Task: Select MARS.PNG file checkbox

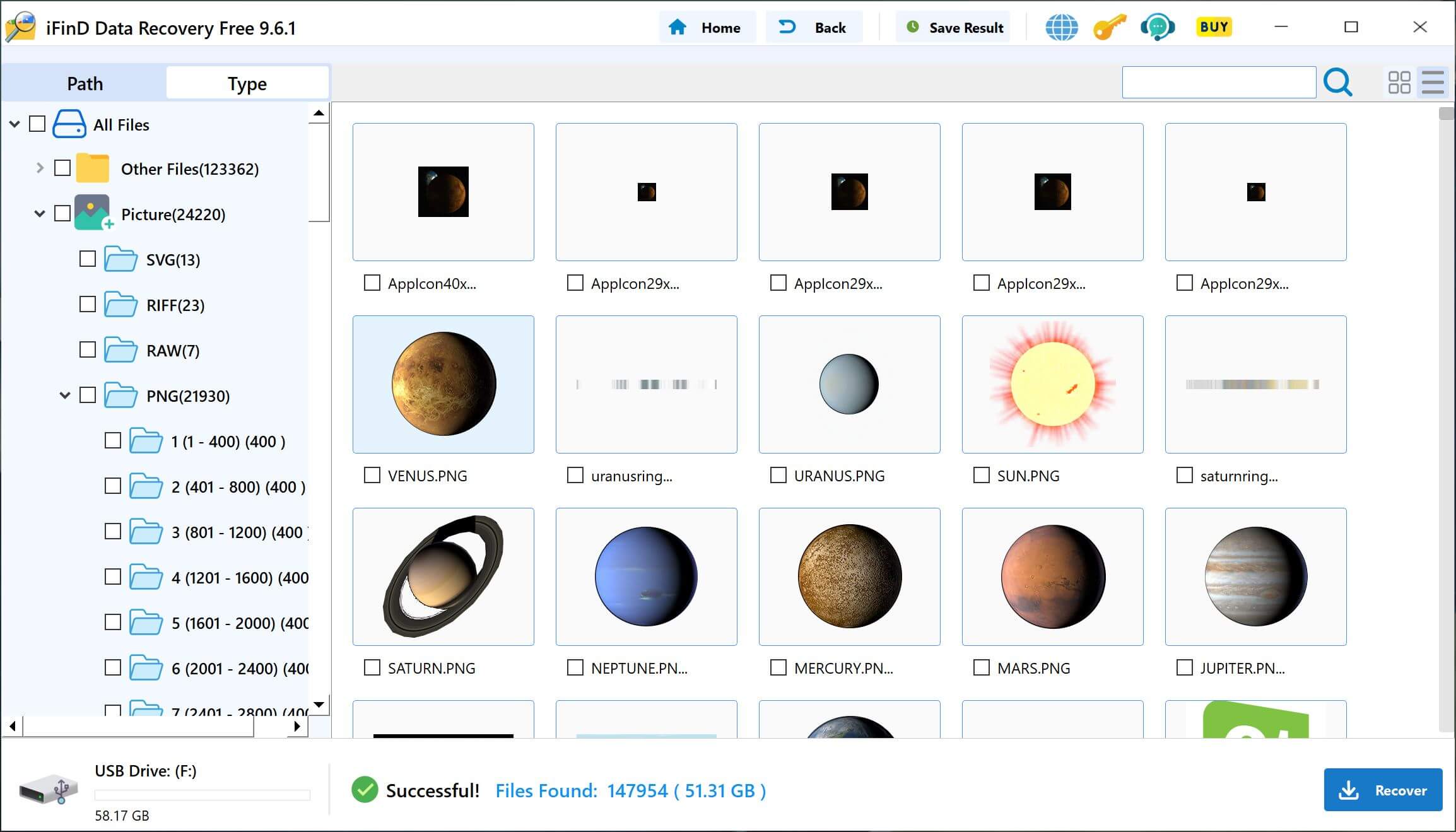Action: click(x=982, y=667)
